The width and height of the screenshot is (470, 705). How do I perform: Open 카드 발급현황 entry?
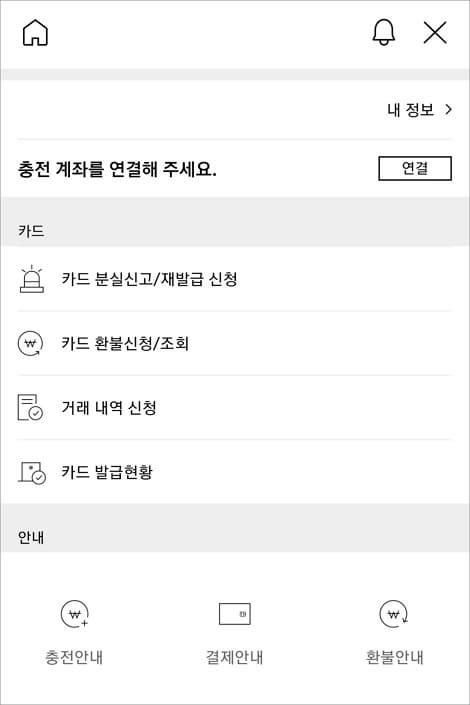[234, 472]
